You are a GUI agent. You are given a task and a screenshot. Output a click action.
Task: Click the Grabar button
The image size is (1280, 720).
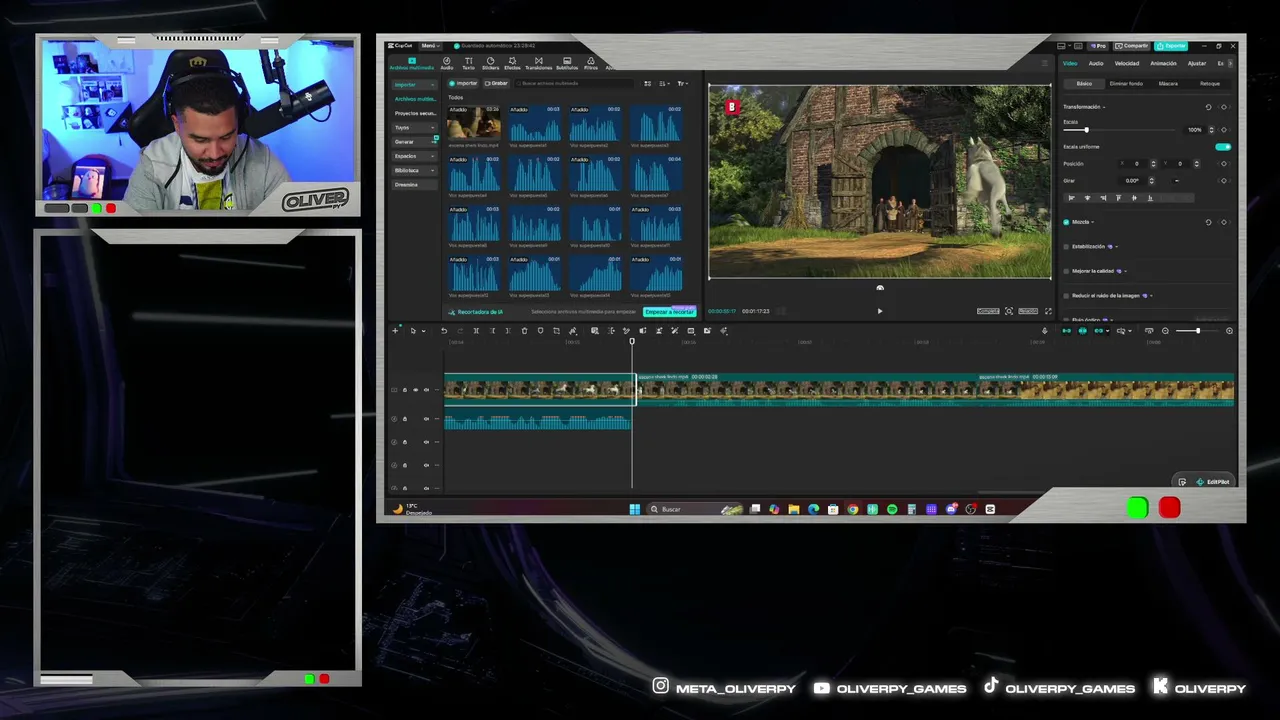point(497,83)
